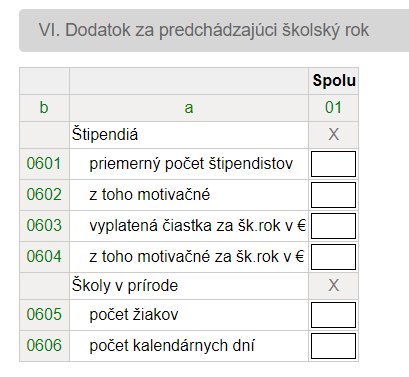
Task: Click input for z toho motivačné za šk.rok
Action: (x=333, y=257)
